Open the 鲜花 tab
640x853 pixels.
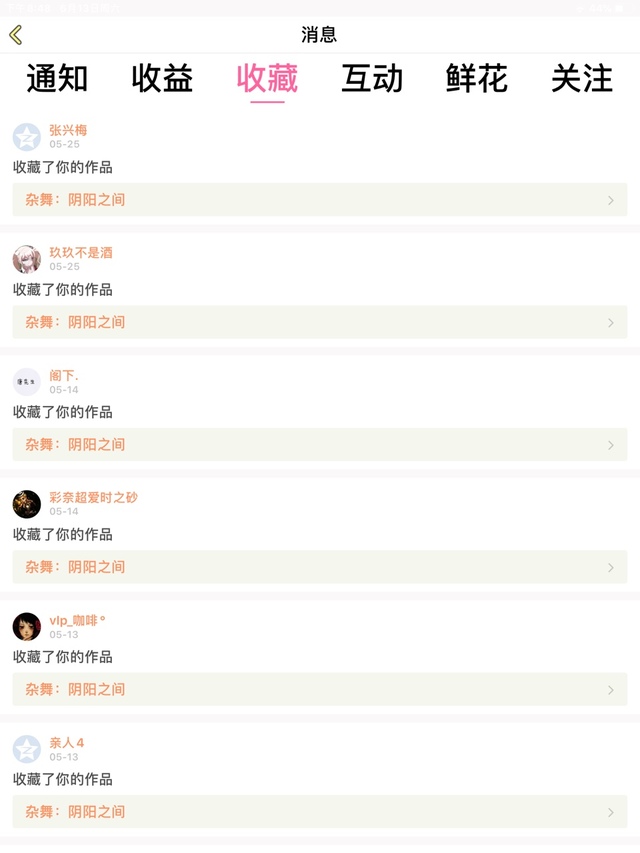(x=477, y=79)
